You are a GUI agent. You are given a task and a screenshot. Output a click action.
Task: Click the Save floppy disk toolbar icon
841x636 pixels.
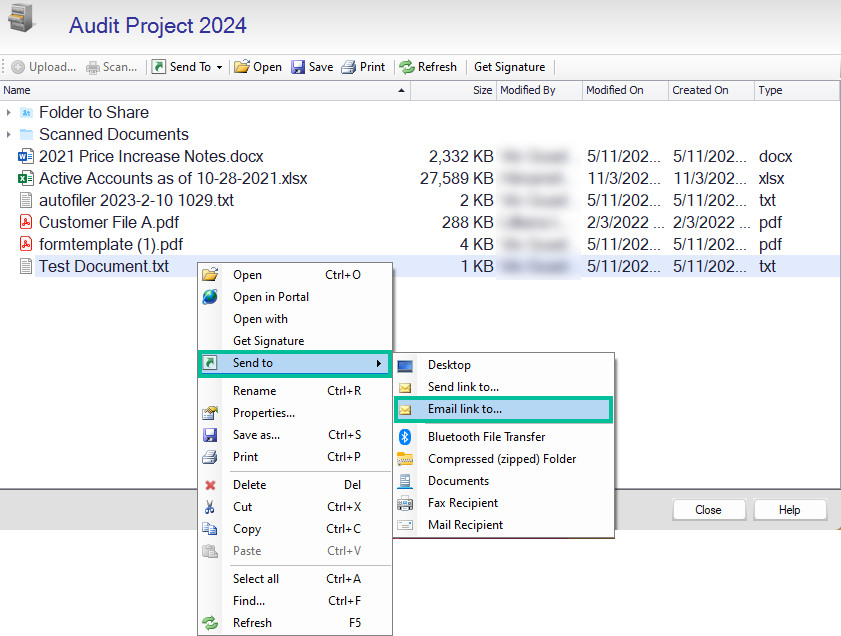[x=298, y=67]
